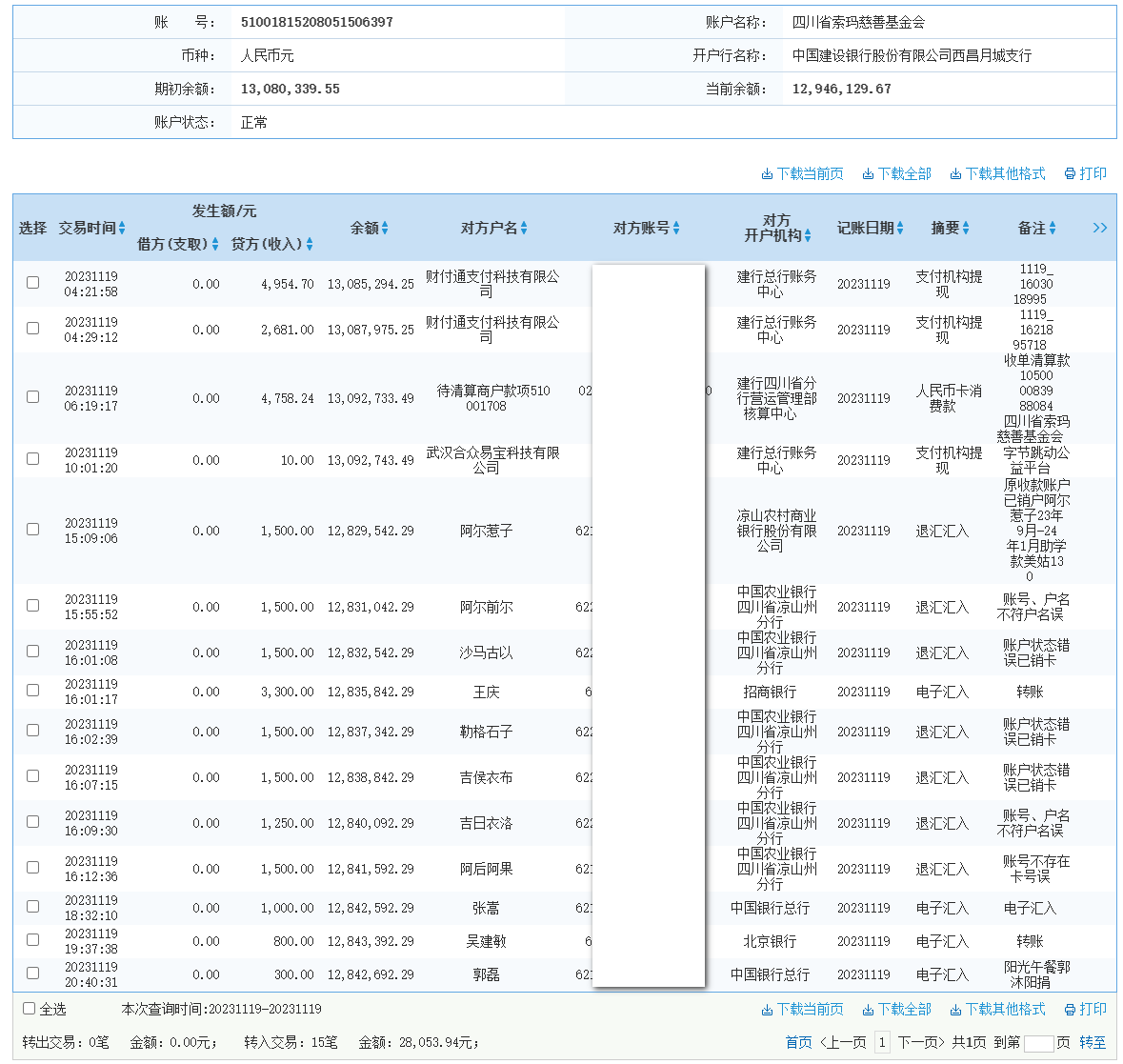Select the 吉侯衣布 row checkbox
This screenshot has width=1123, height=1064.
[33, 775]
